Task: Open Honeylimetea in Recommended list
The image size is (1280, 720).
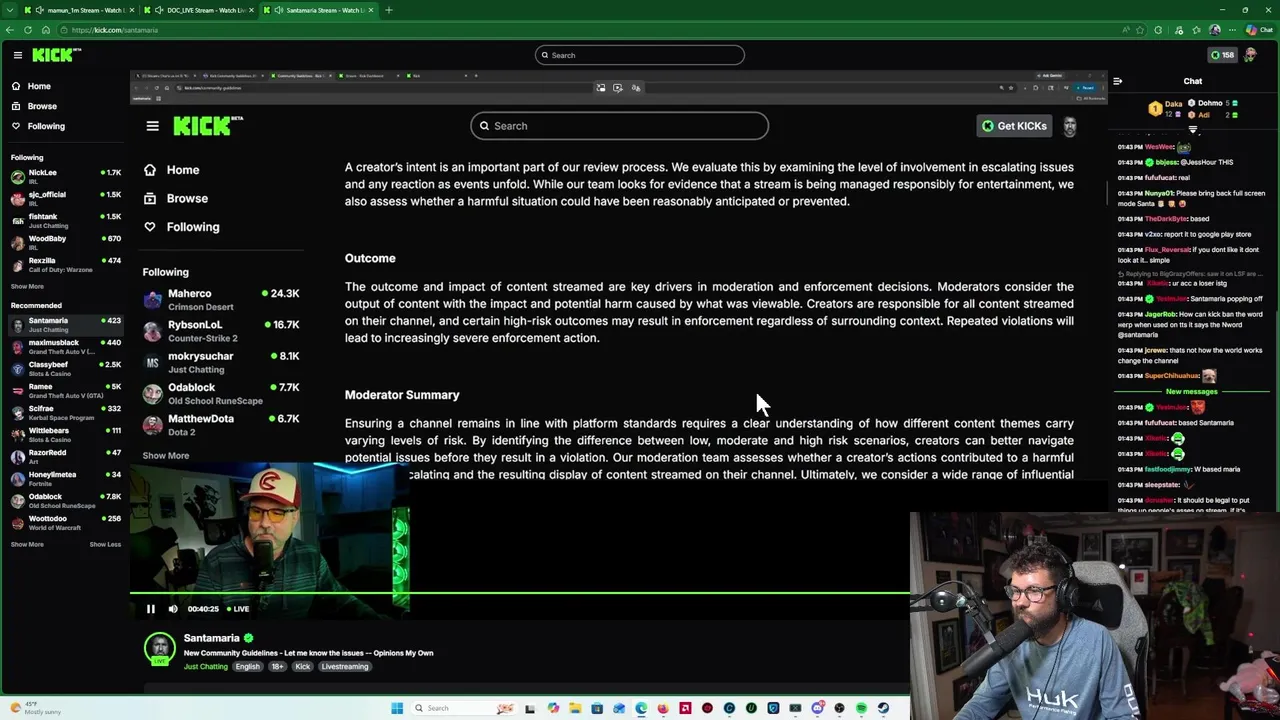Action: 65,478
